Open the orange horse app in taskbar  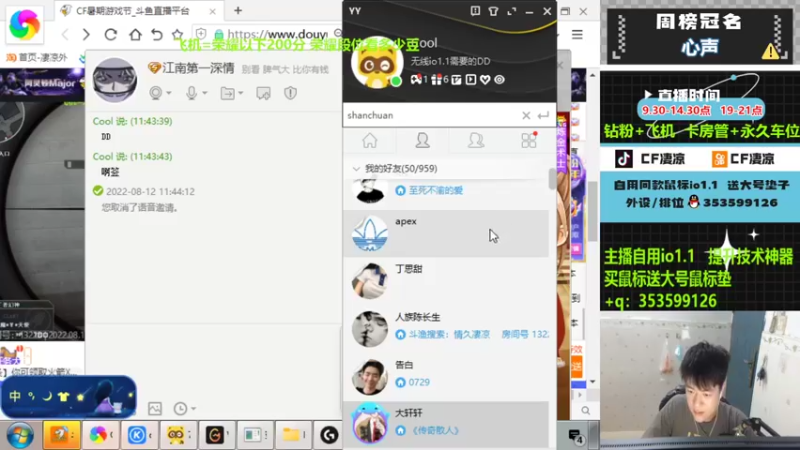tap(61, 435)
